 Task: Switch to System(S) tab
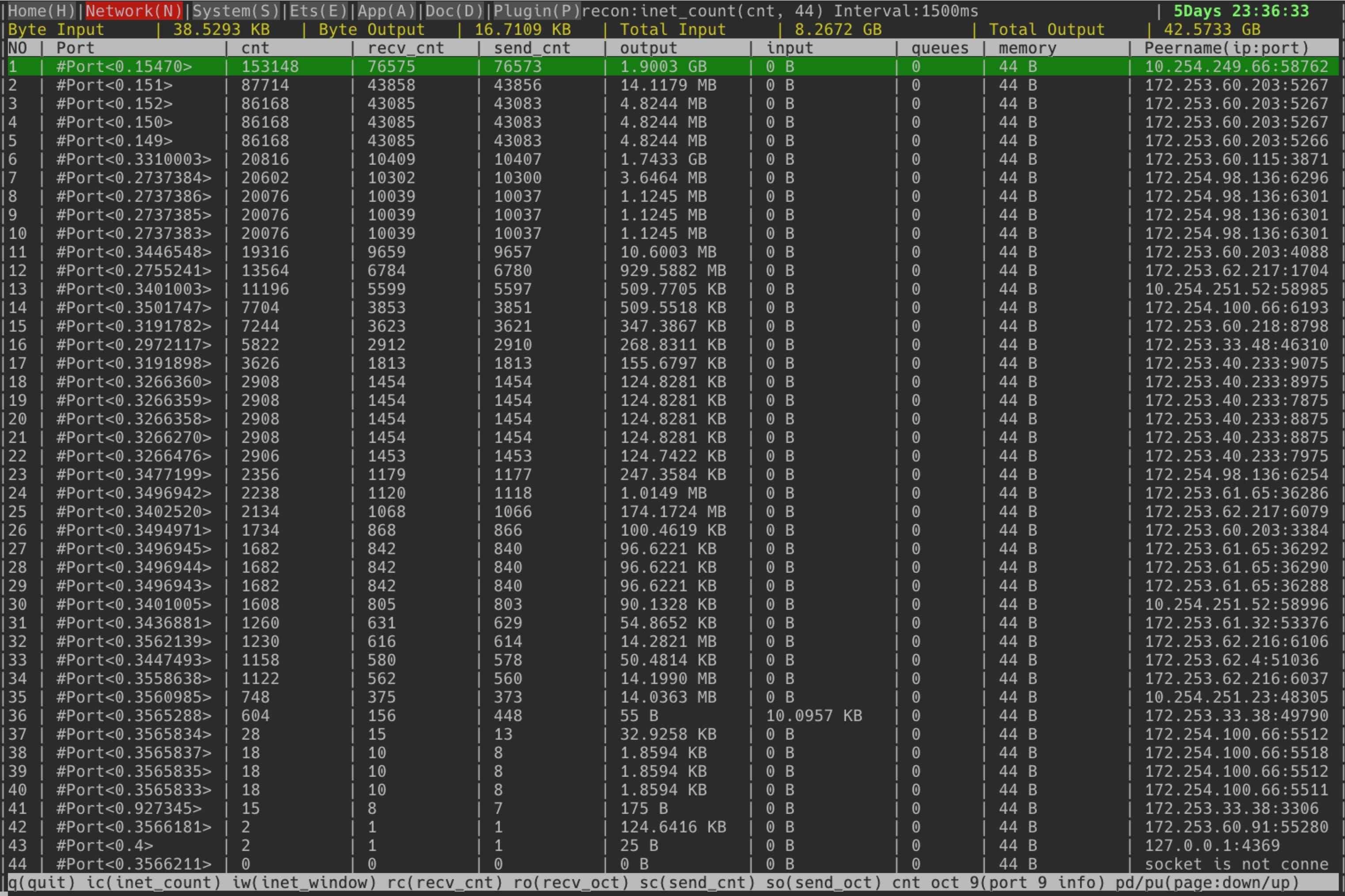[x=235, y=10]
